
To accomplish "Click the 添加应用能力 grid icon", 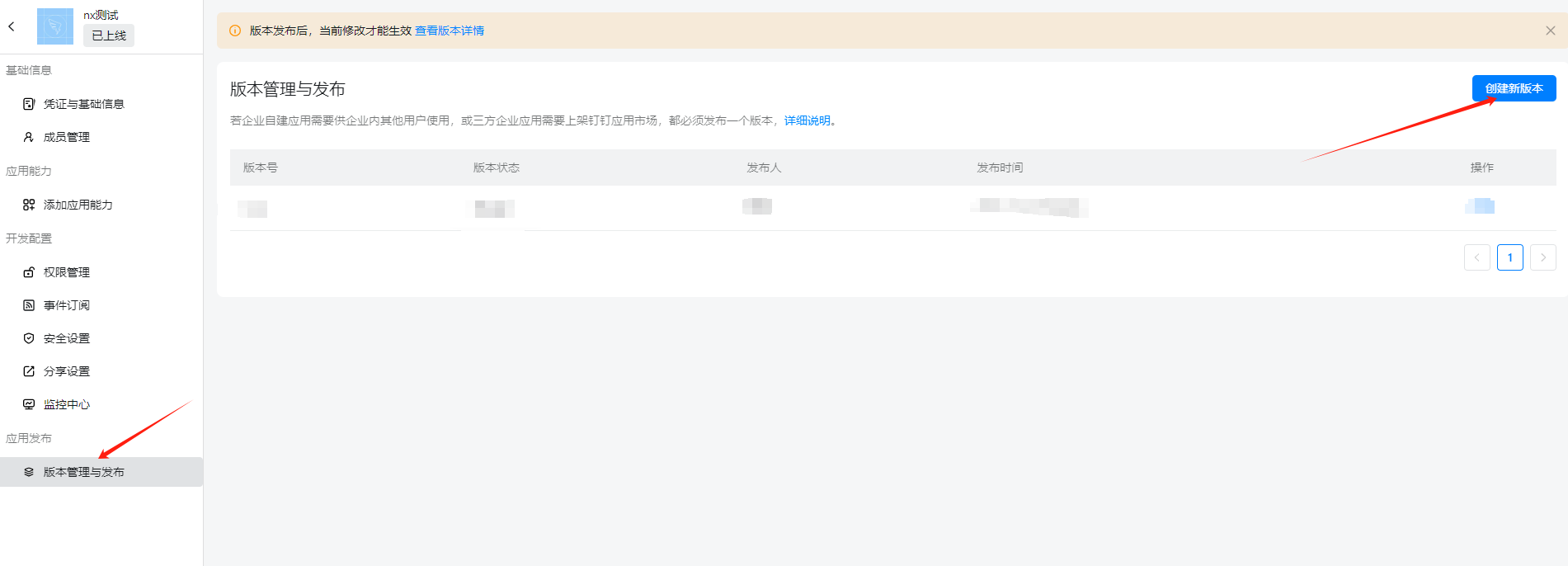I will [29, 205].
